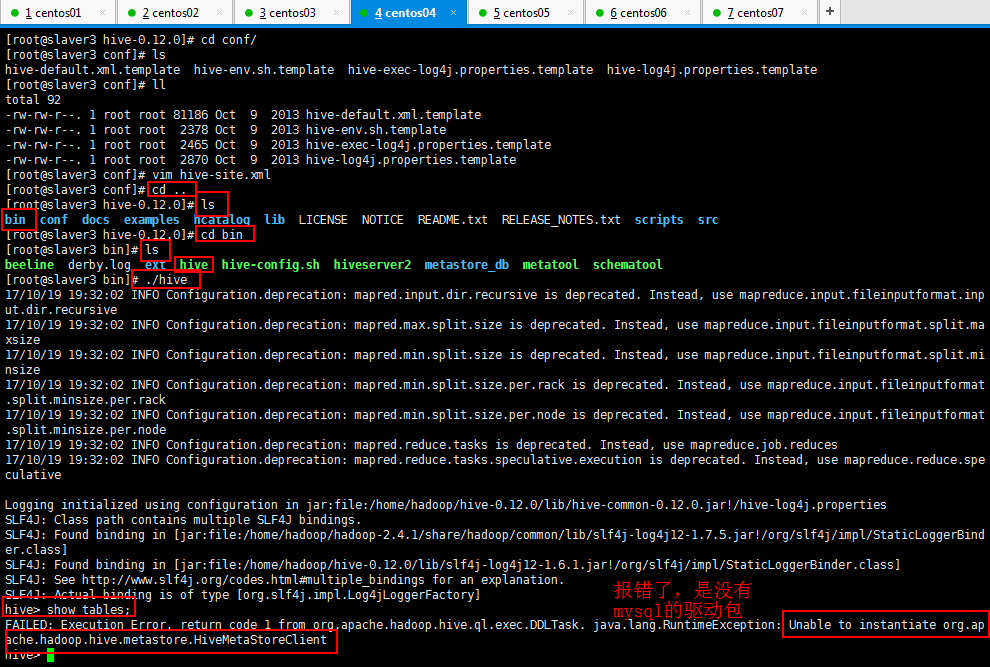The height and width of the screenshot is (667, 990).
Task: Click the 'total 92' line
Action: coord(33,99)
